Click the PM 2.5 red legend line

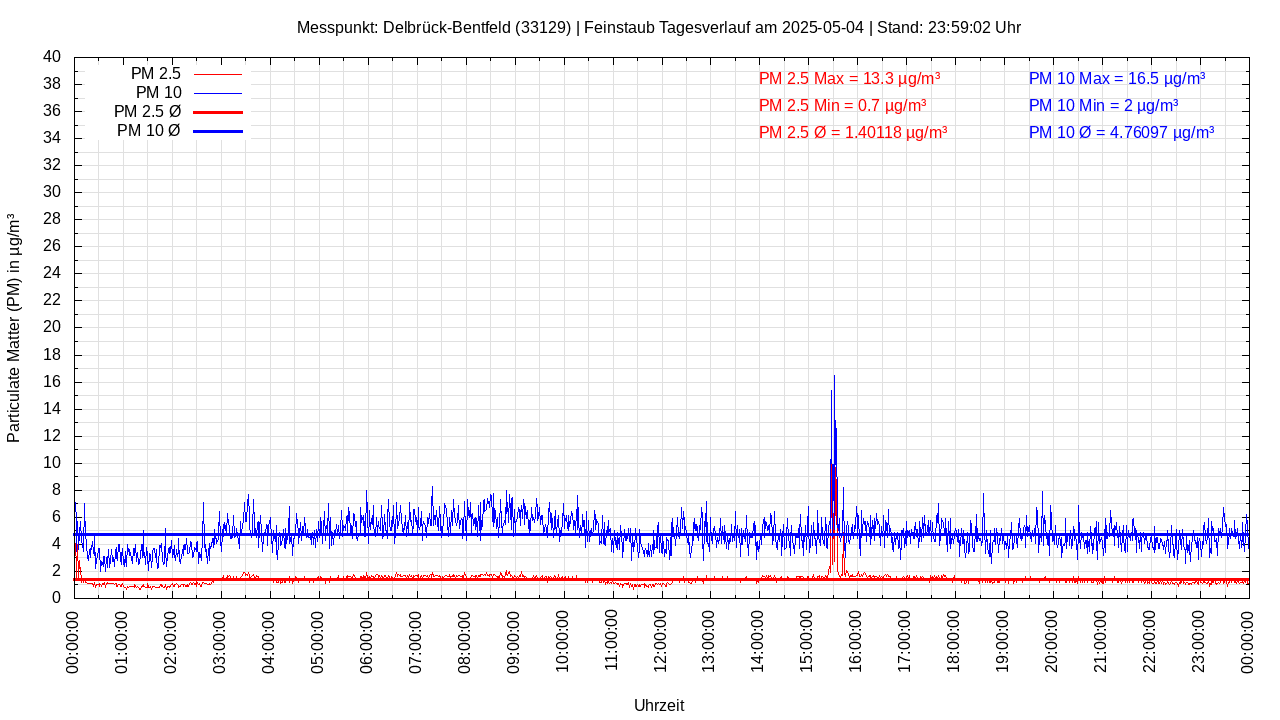tap(218, 74)
